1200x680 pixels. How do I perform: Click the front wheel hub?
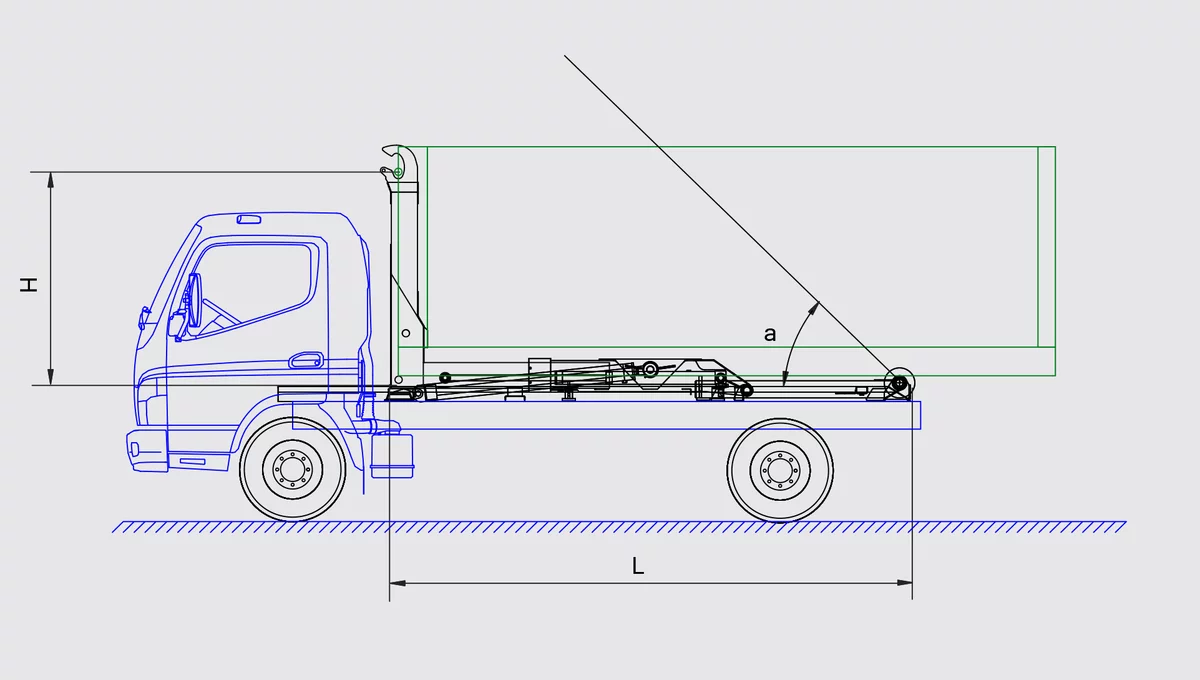tap(292, 468)
